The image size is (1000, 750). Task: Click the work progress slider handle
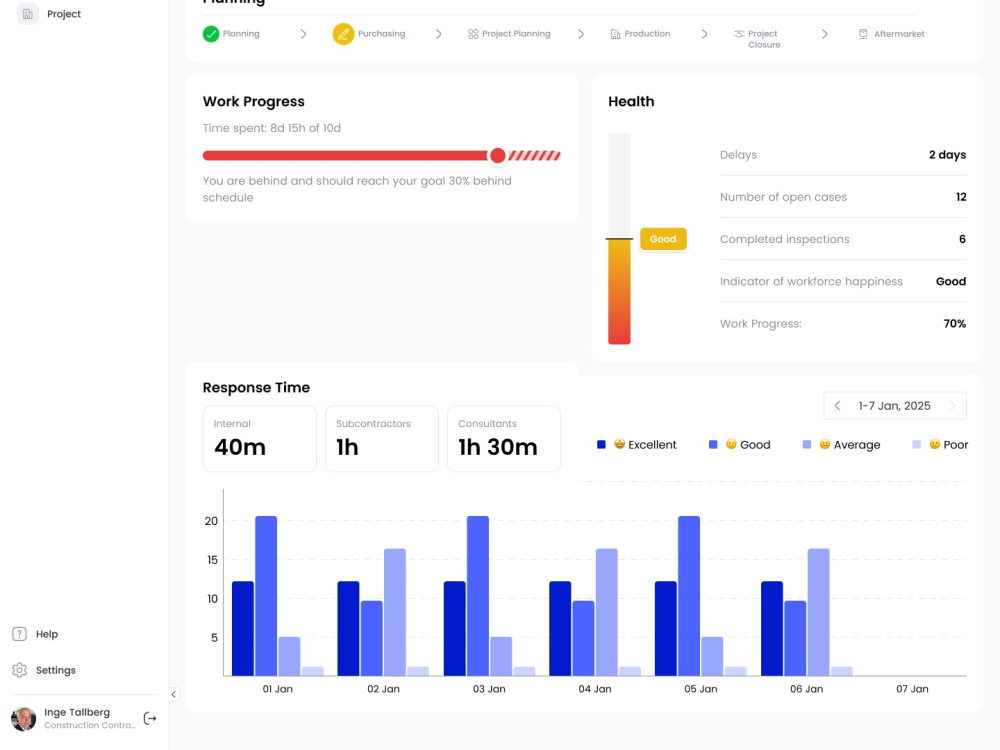pos(497,155)
